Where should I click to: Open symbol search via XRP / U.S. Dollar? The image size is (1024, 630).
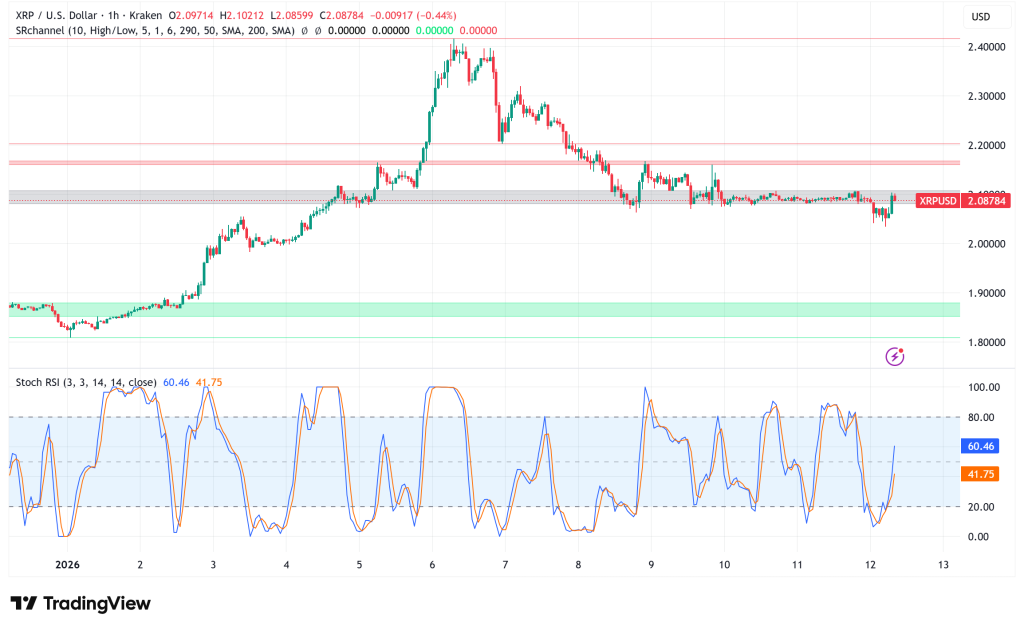click(x=57, y=15)
